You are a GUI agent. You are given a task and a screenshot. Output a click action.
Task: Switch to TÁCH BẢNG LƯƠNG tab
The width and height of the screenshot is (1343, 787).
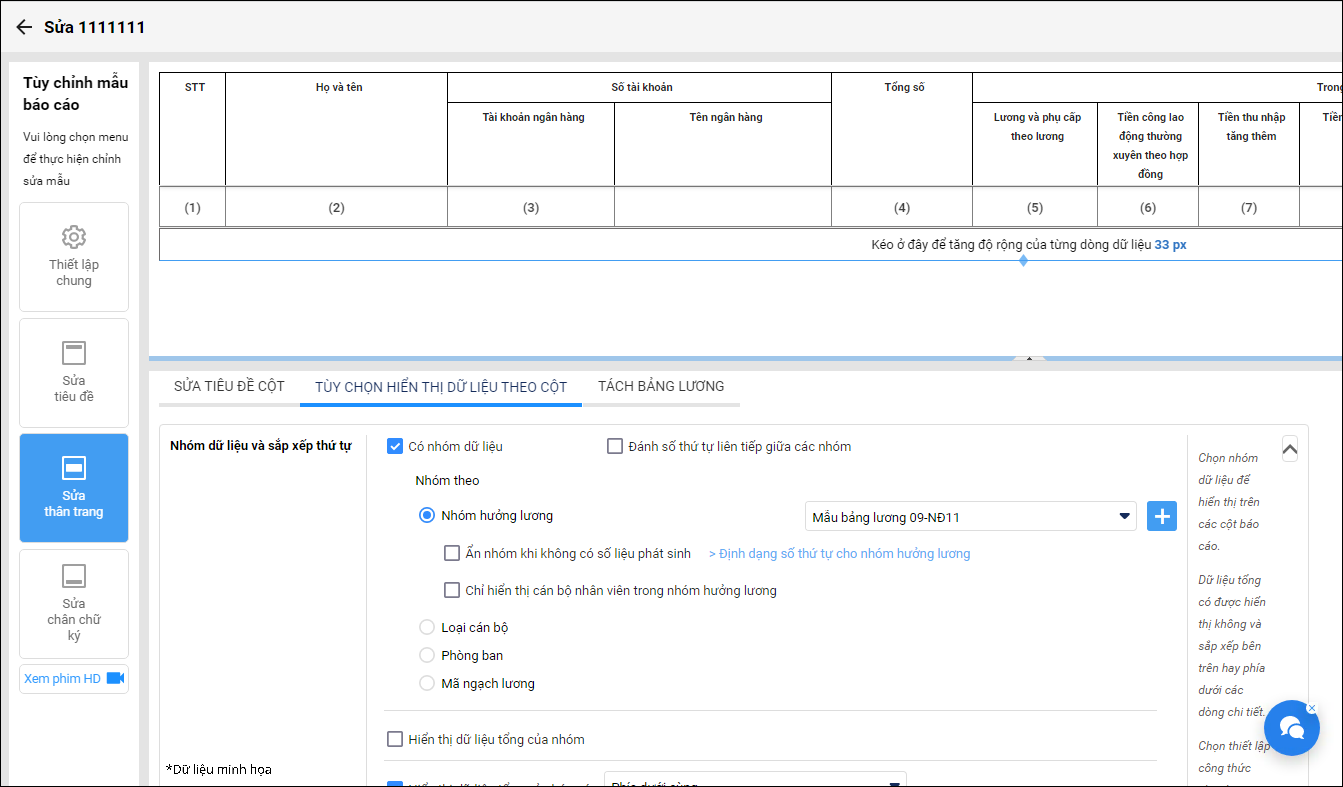(661, 386)
